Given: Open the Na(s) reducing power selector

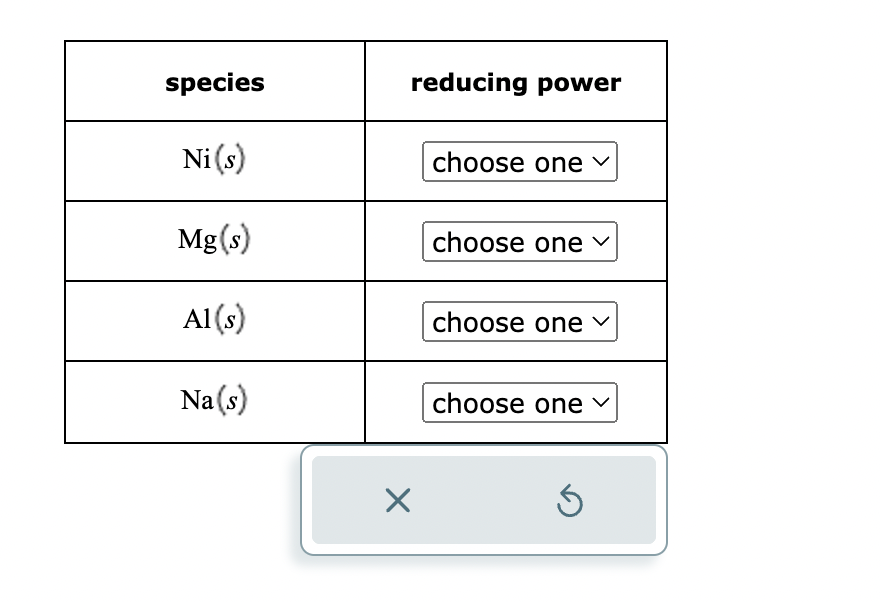Looking at the screenshot, I should point(519,402).
